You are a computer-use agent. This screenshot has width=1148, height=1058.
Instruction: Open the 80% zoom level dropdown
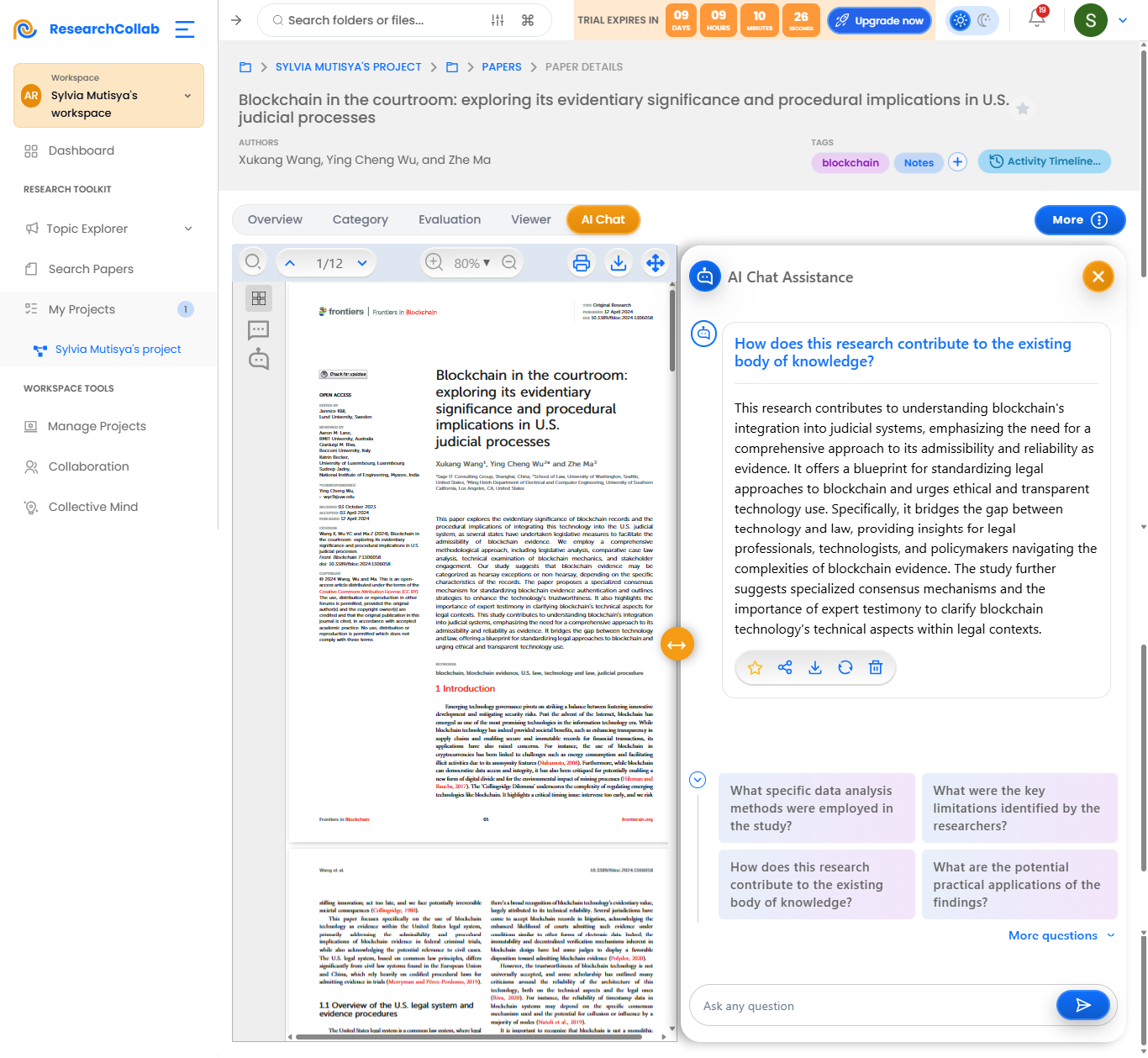pyautogui.click(x=472, y=263)
